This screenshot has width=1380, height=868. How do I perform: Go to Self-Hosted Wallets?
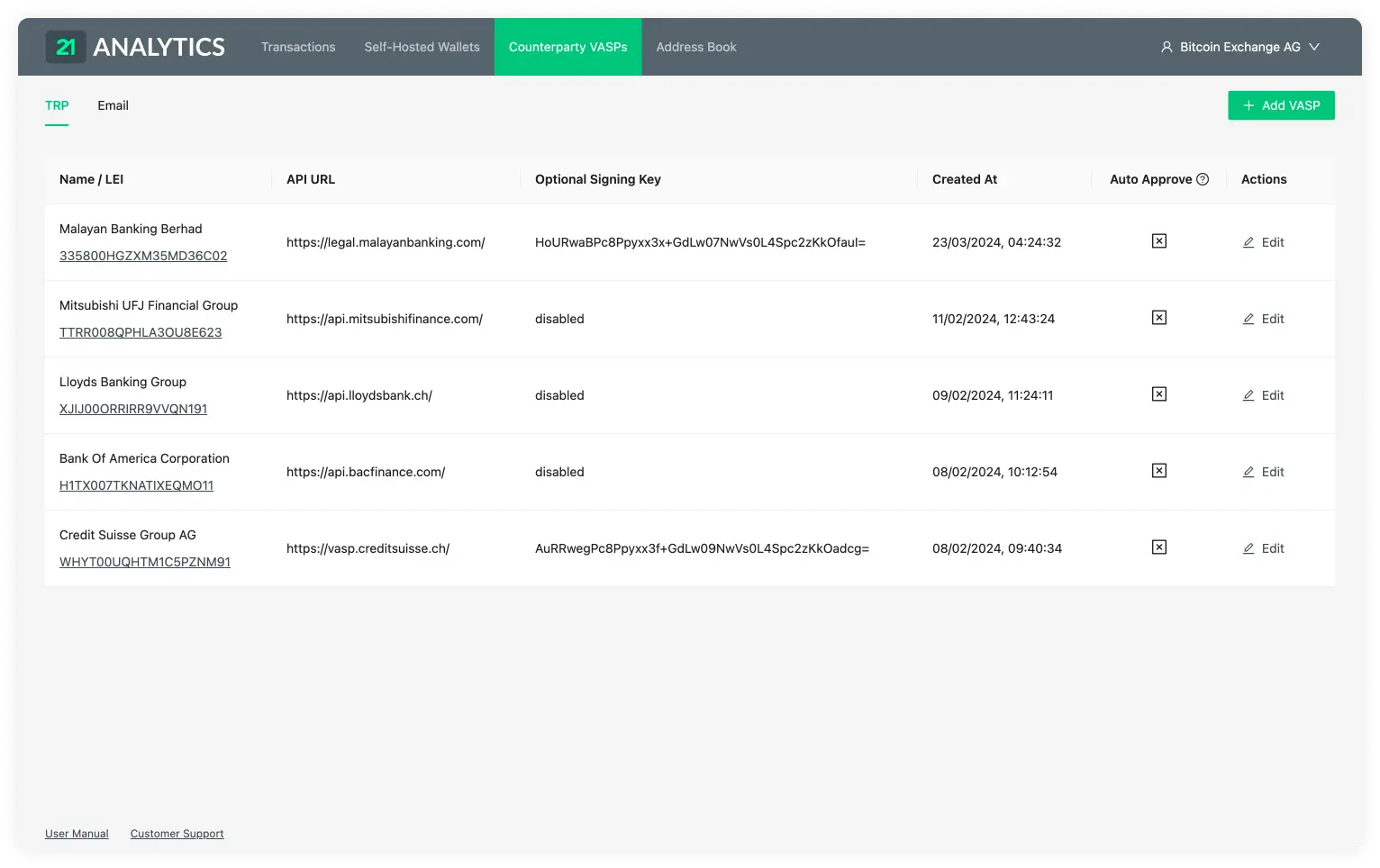[x=422, y=47]
